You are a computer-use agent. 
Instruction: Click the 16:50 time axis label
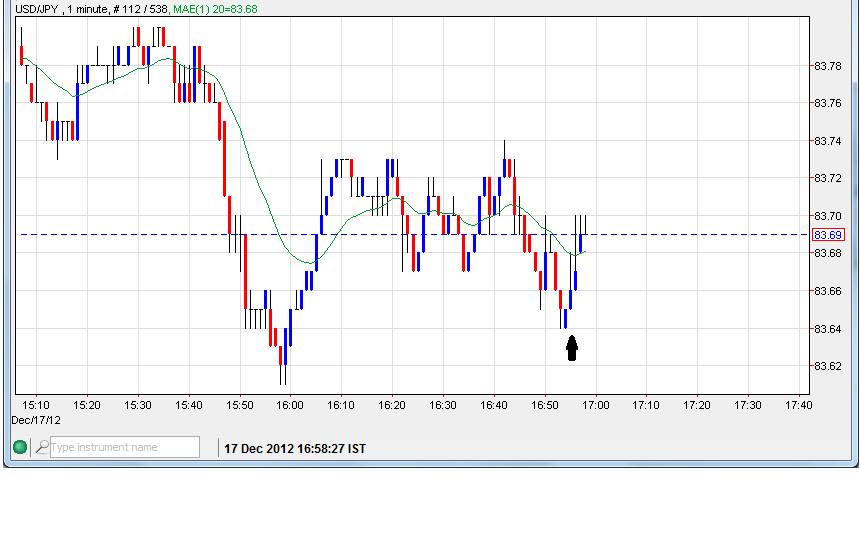[x=545, y=405]
